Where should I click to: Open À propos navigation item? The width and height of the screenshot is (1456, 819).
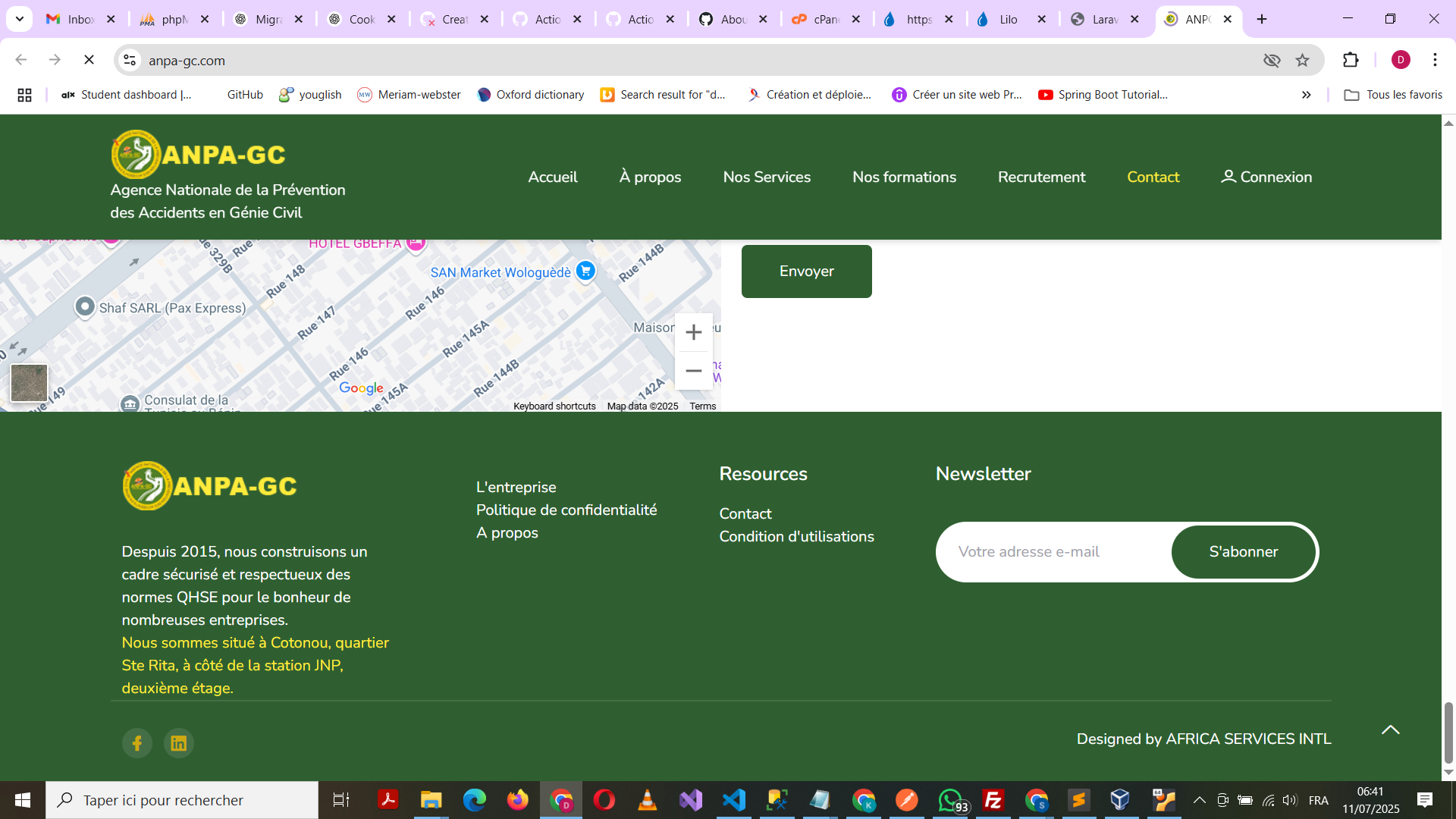pos(650,177)
